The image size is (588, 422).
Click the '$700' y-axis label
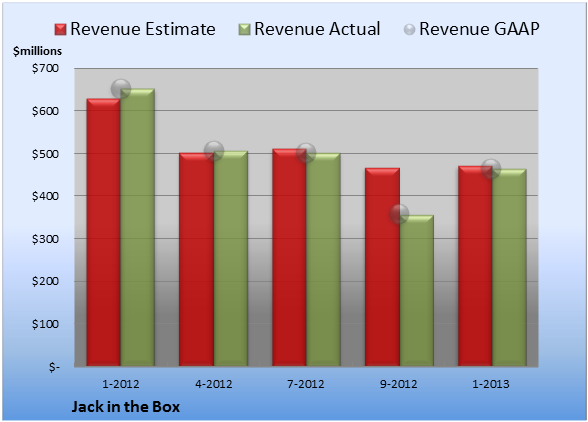point(45,68)
